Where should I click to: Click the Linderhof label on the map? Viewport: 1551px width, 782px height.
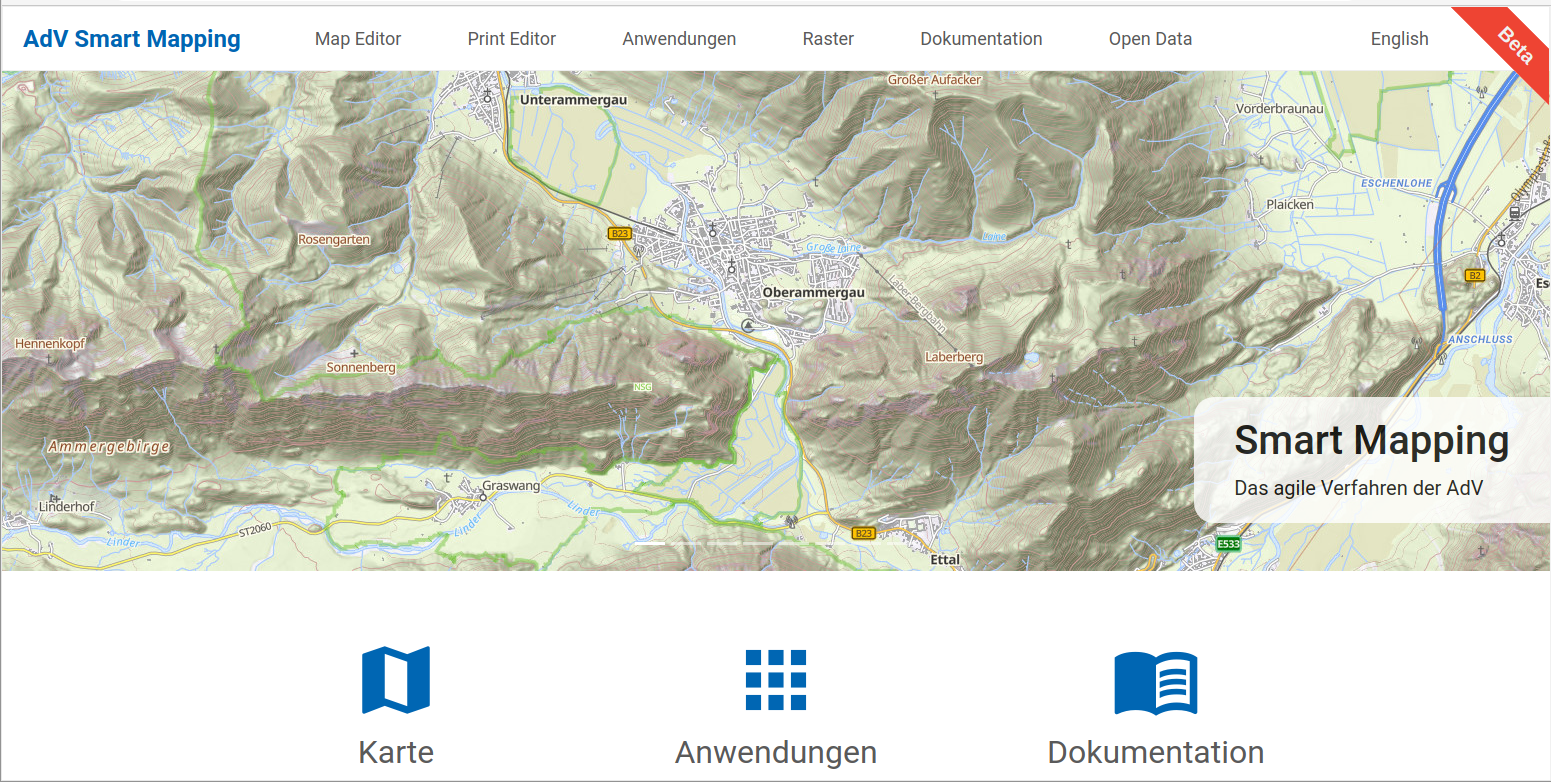(67, 507)
